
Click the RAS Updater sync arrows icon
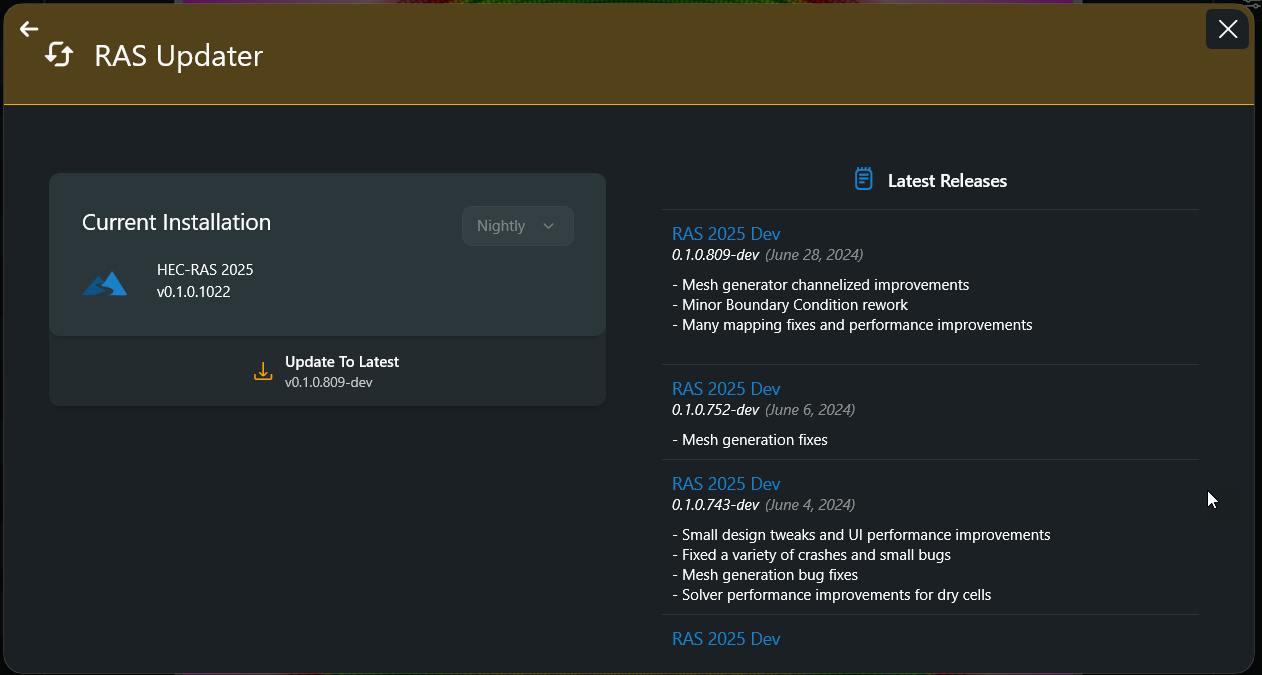point(59,56)
